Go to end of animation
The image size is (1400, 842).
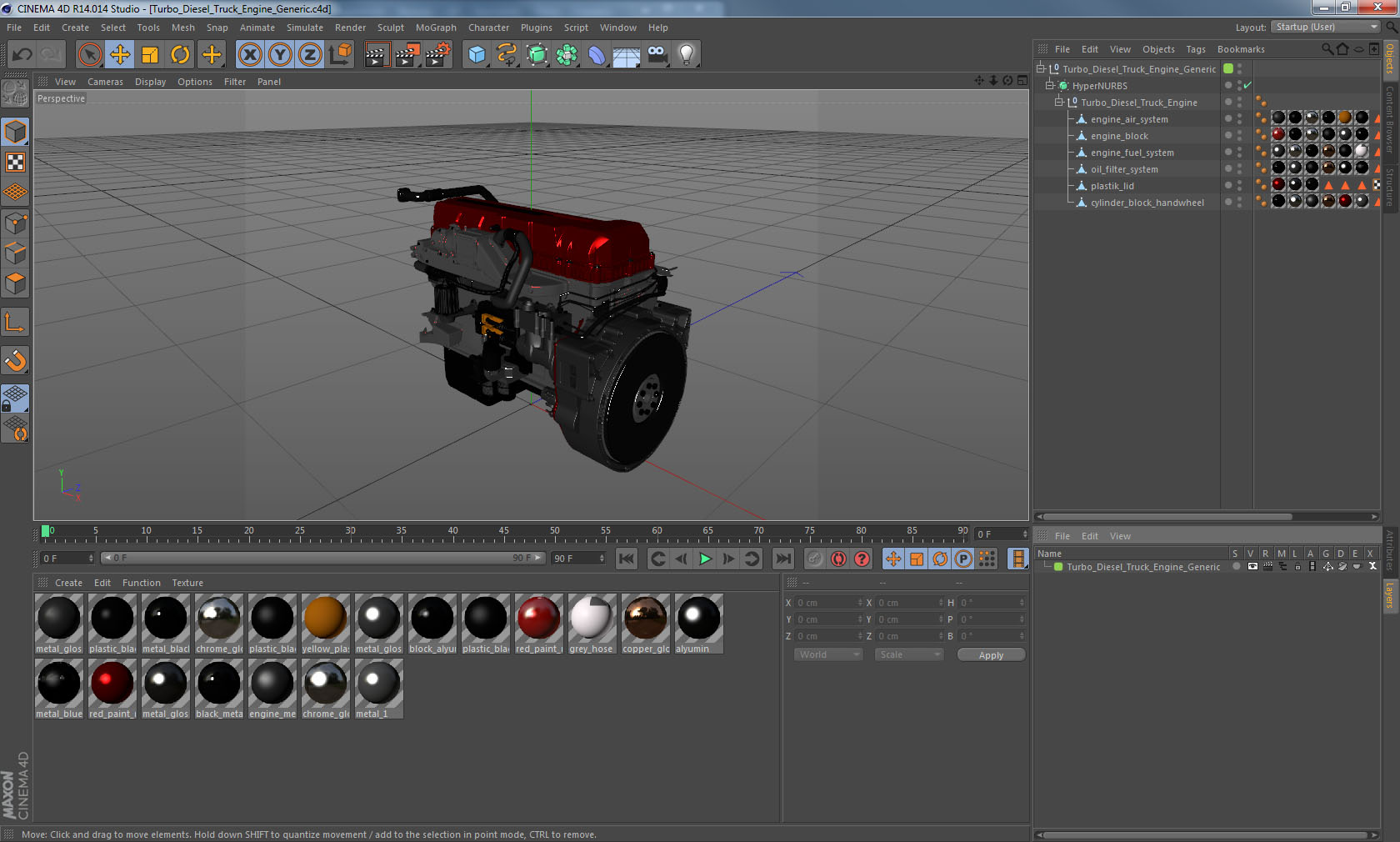click(783, 559)
